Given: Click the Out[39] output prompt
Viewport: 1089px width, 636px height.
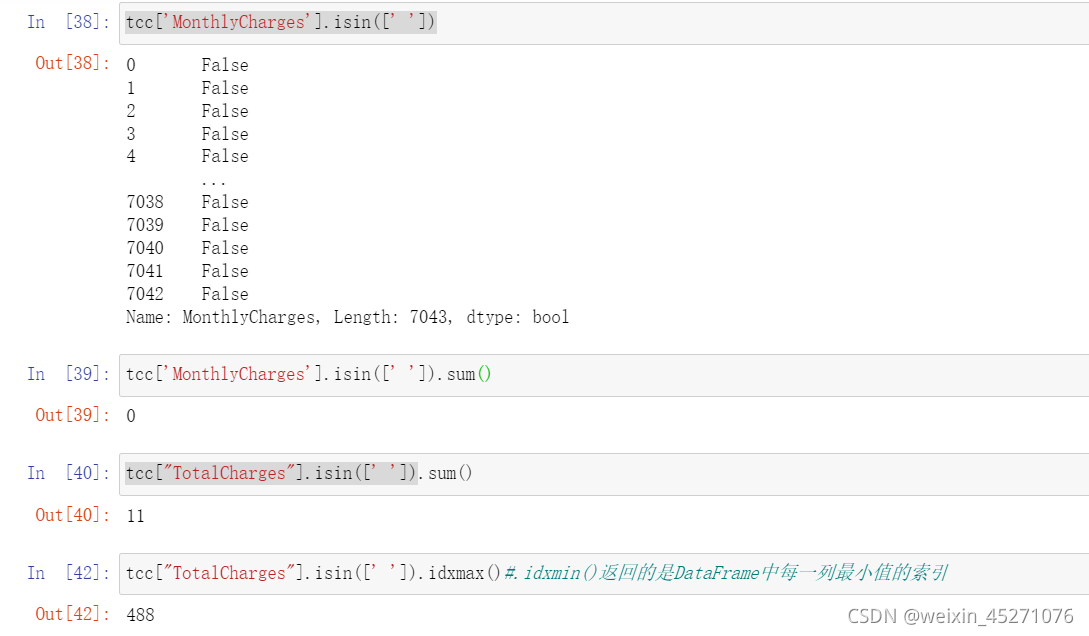Looking at the screenshot, I should [72, 415].
